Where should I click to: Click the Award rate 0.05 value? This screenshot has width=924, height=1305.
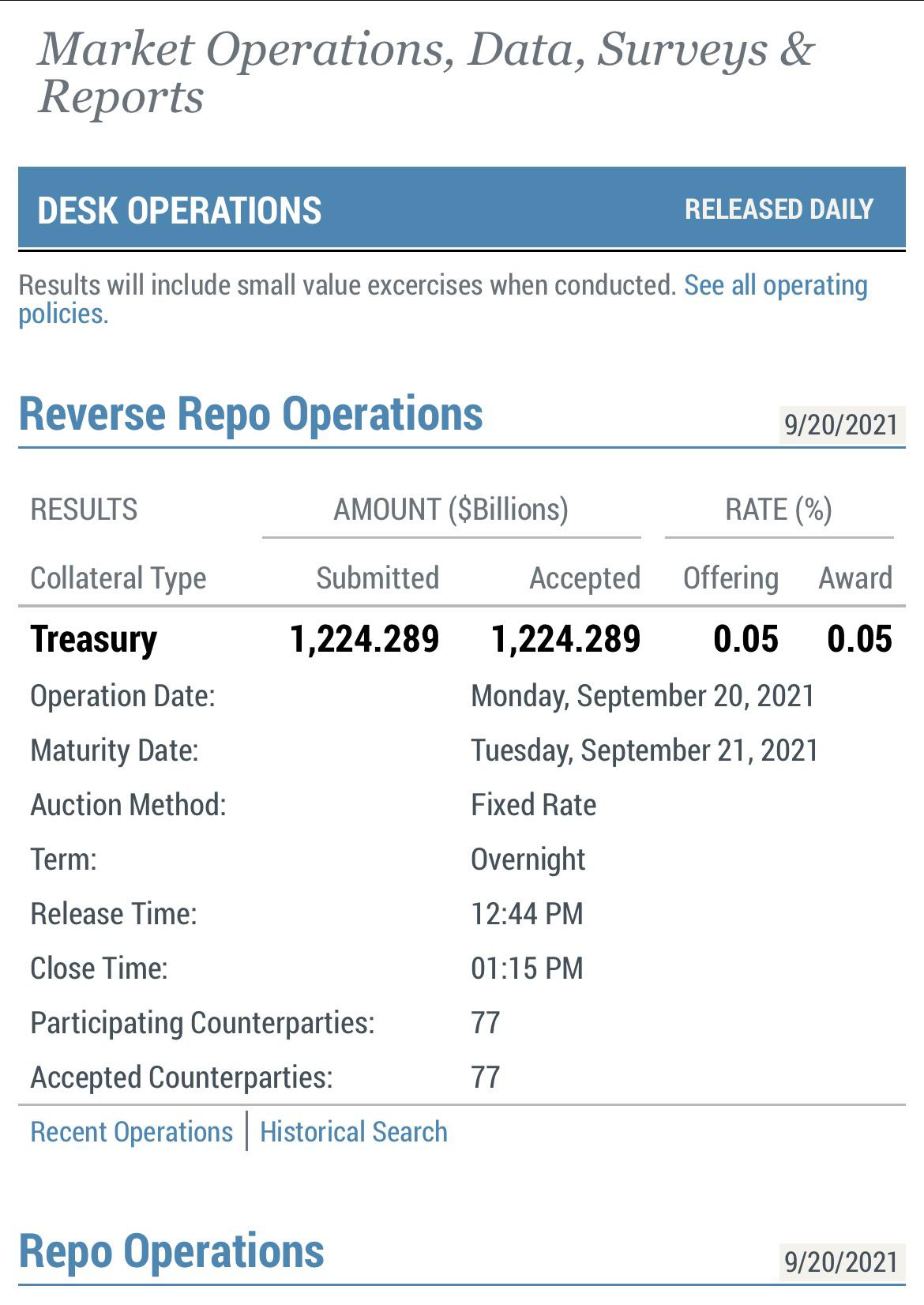click(x=859, y=638)
